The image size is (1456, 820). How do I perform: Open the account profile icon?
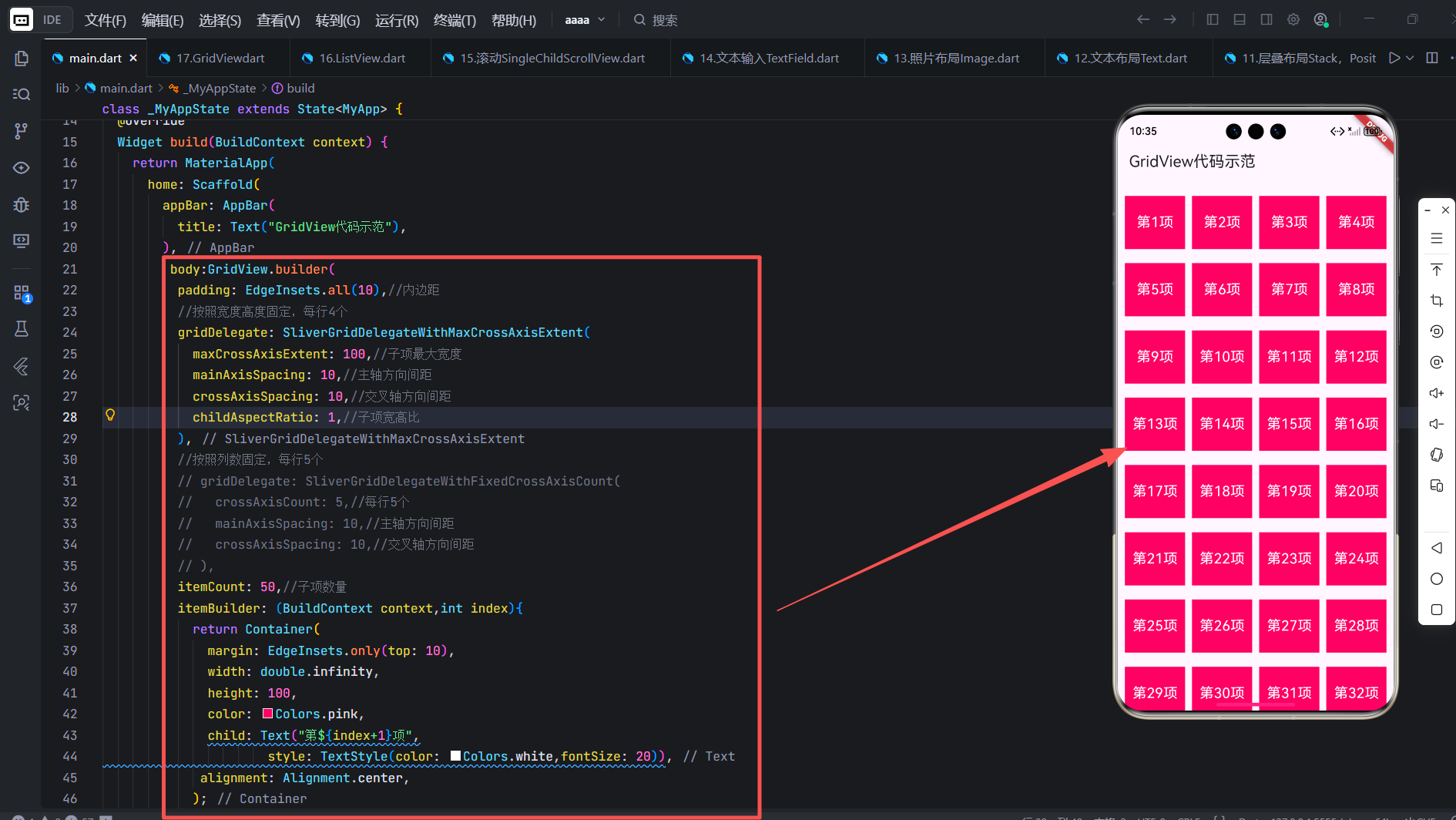1321,20
